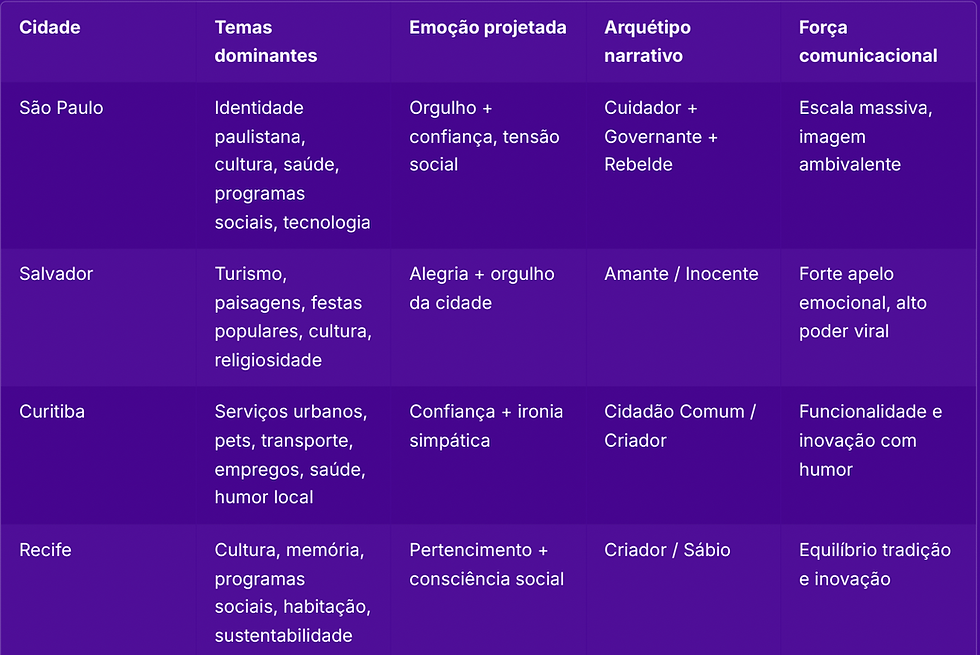This screenshot has width=980, height=655.
Task: Click São Paulo's dominant themes cell
Action: 292,165
